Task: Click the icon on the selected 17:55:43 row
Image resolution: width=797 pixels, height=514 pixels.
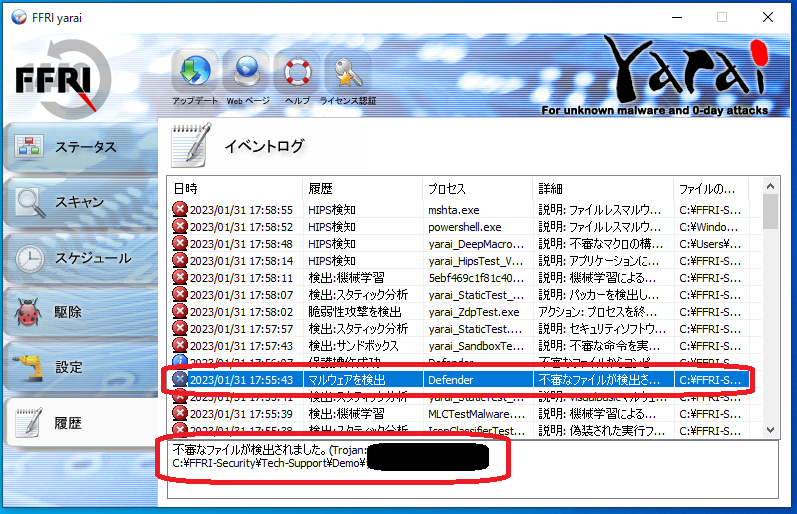Action: coord(179,379)
